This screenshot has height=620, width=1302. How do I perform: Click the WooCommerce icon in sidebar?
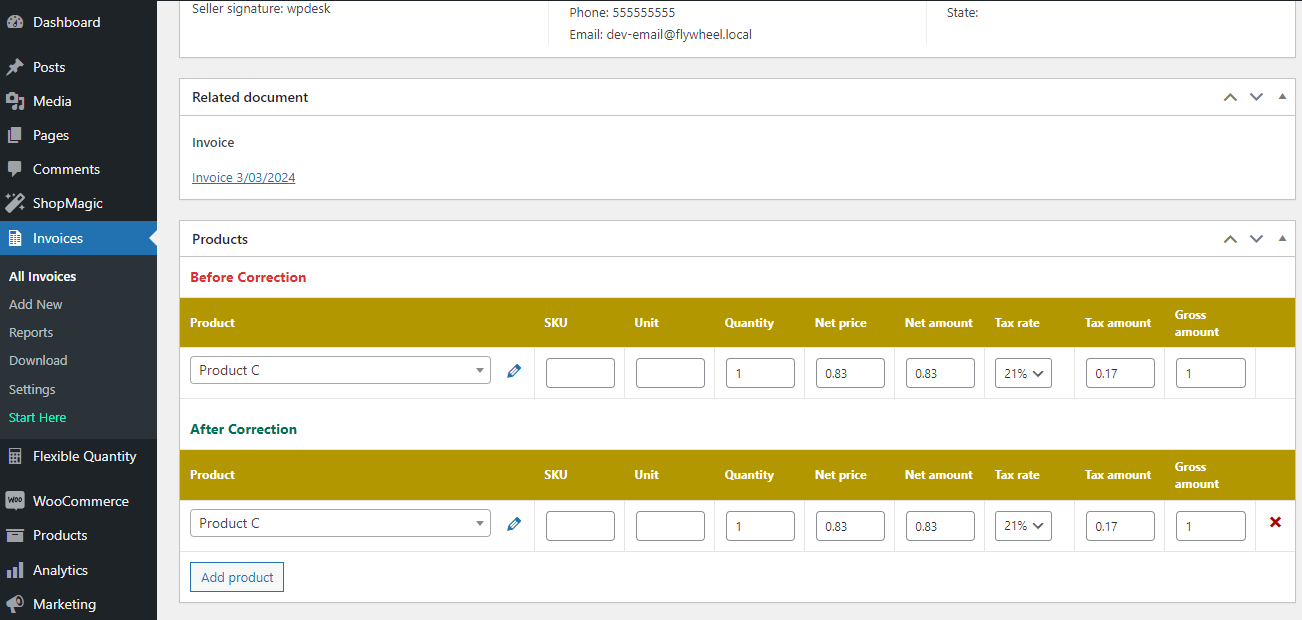pyautogui.click(x=15, y=501)
